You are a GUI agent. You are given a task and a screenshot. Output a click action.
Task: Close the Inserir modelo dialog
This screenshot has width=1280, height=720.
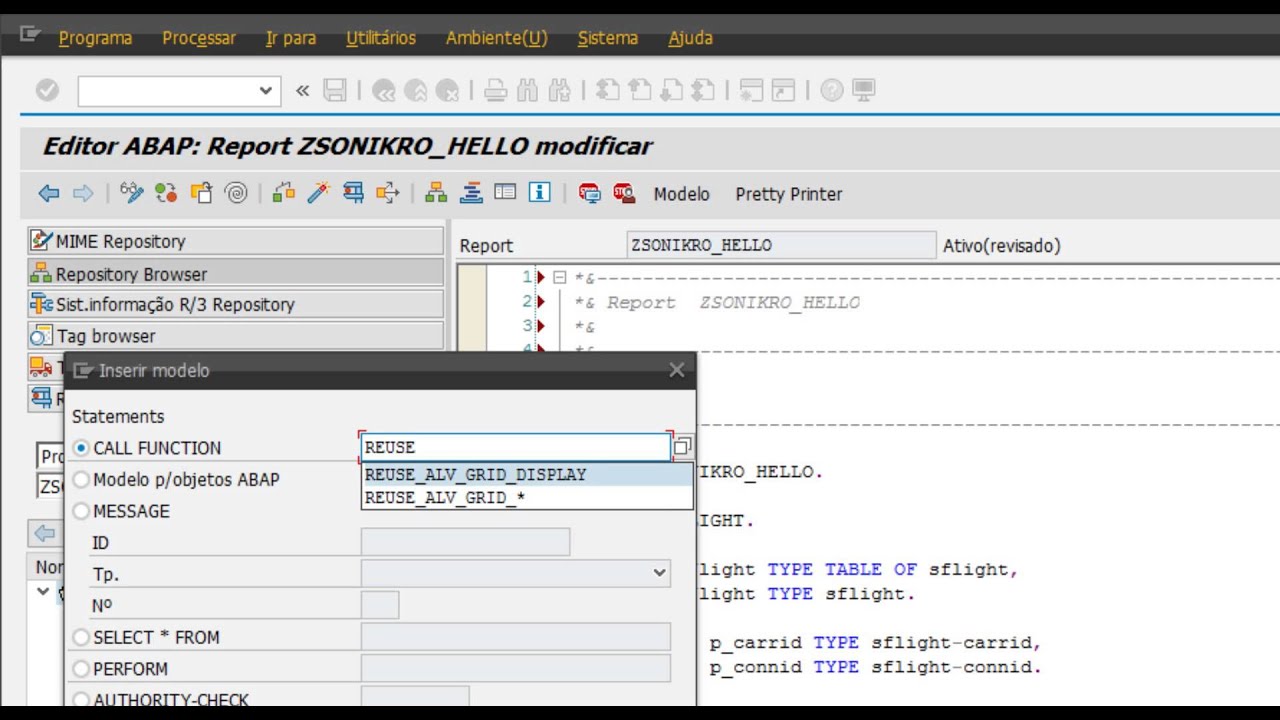[x=677, y=370]
